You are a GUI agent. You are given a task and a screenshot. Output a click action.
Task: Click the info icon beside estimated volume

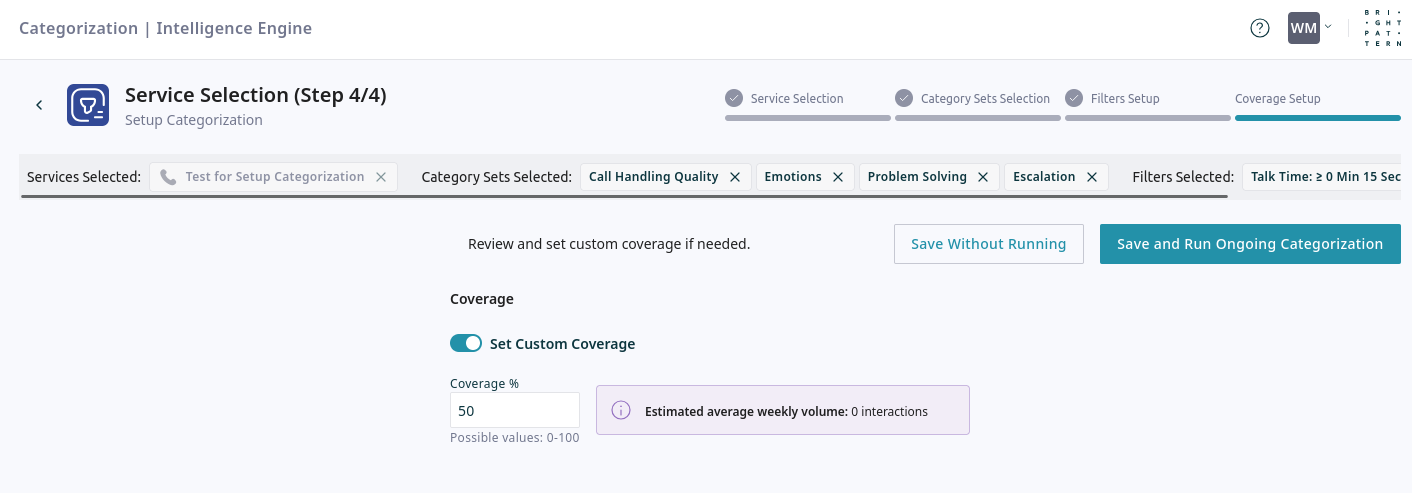(621, 411)
